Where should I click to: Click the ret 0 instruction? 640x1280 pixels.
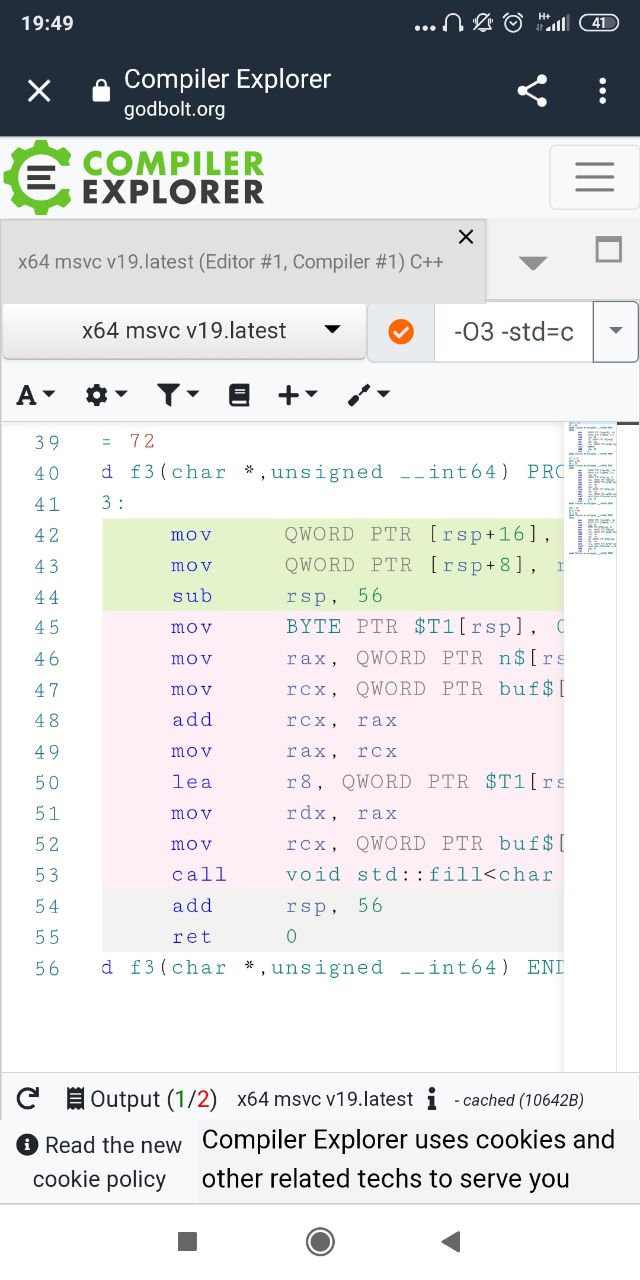[234, 937]
